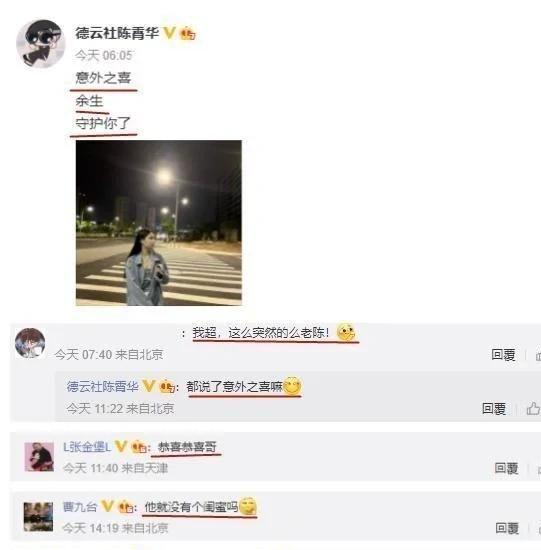This screenshot has width=541, height=550.
Task: Open 曹九台 username link
Action: coord(80,507)
